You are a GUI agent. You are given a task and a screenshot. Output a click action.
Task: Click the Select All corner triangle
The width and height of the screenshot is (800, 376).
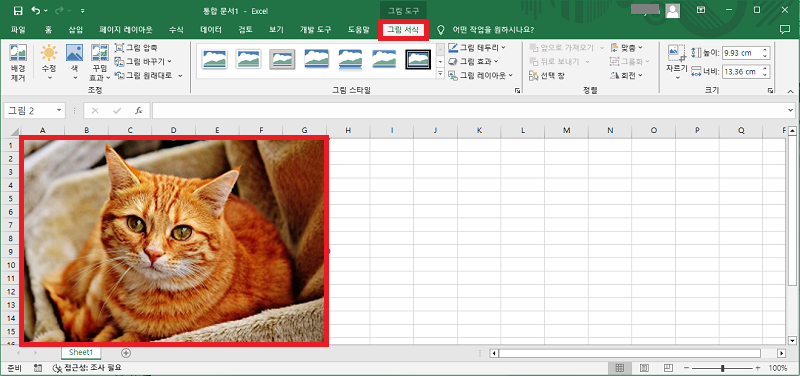[14, 131]
